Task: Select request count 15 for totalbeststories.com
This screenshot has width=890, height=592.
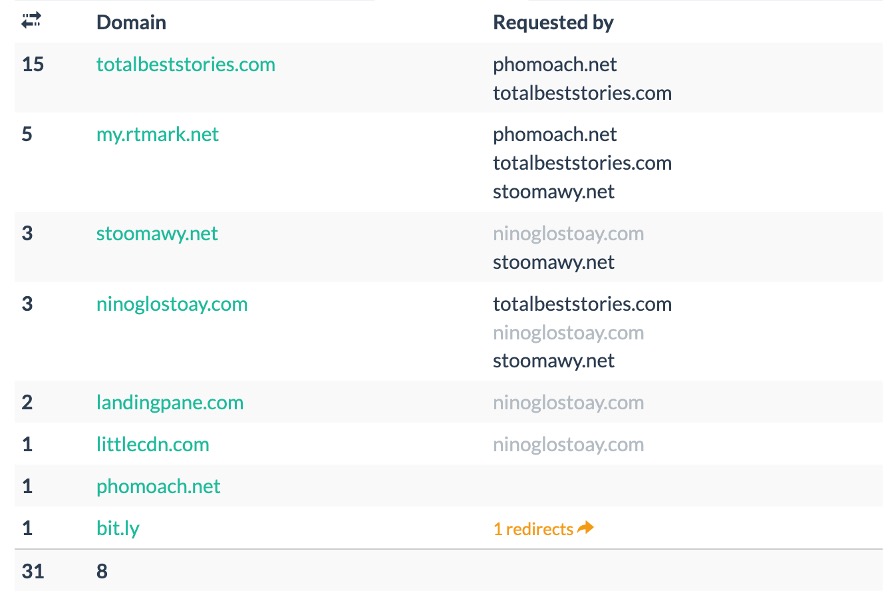Action: (32, 65)
